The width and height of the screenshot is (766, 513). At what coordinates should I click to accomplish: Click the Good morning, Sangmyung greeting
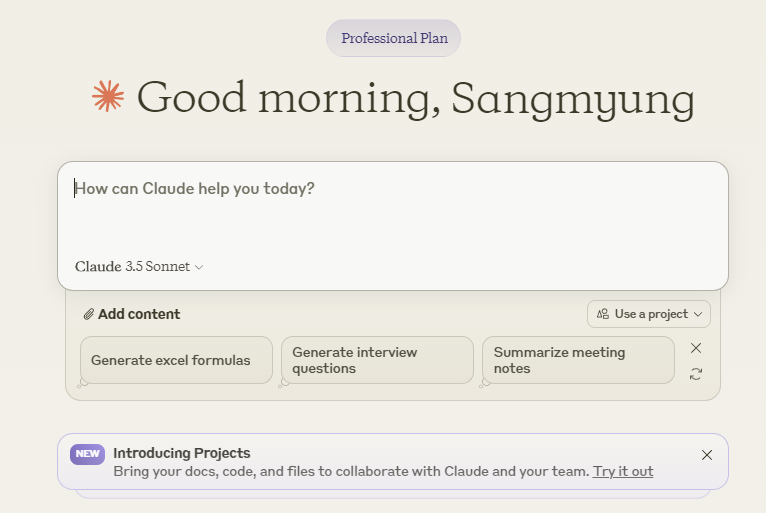(416, 98)
